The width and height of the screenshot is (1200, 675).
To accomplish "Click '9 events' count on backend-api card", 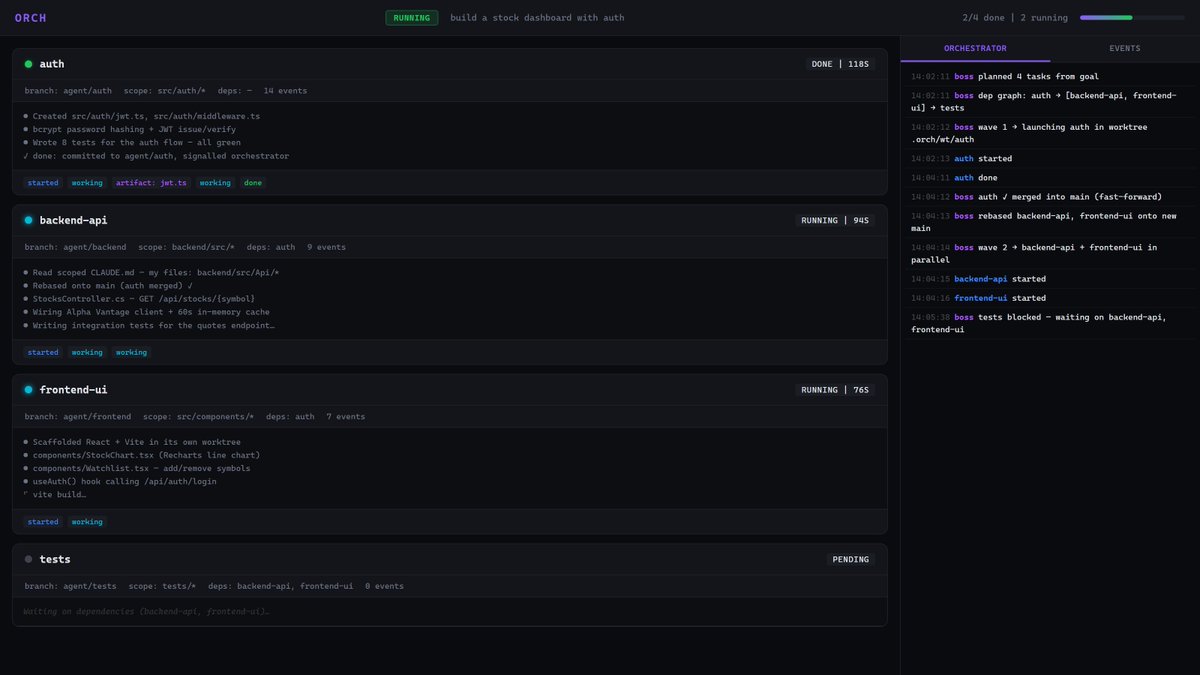I will pos(326,247).
